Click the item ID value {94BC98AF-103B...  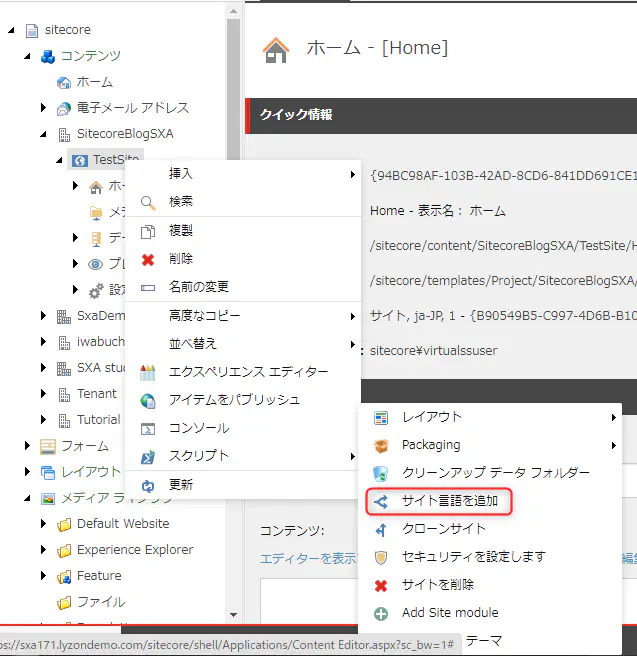coord(503,176)
